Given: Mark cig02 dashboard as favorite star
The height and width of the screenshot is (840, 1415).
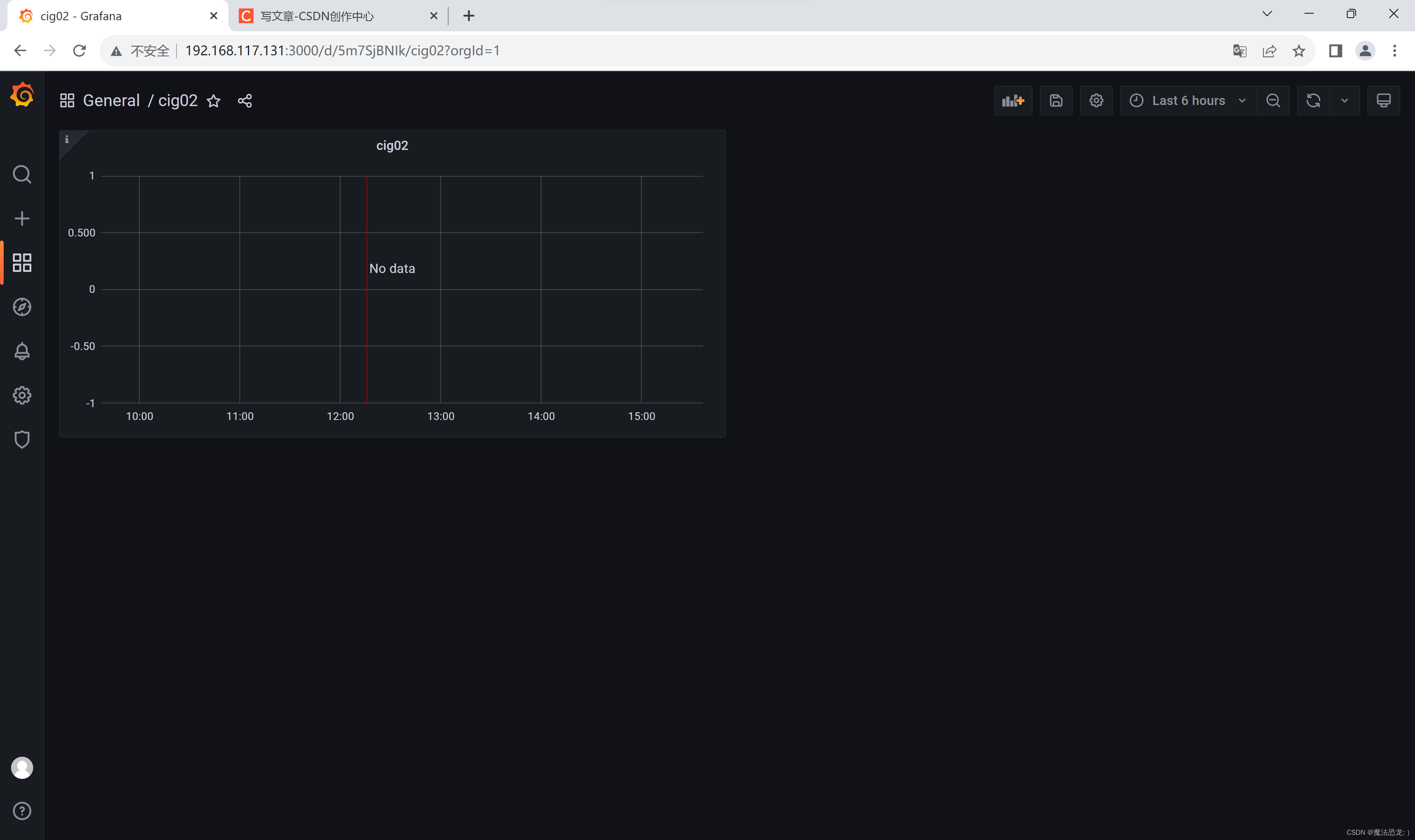Looking at the screenshot, I should pos(213,101).
